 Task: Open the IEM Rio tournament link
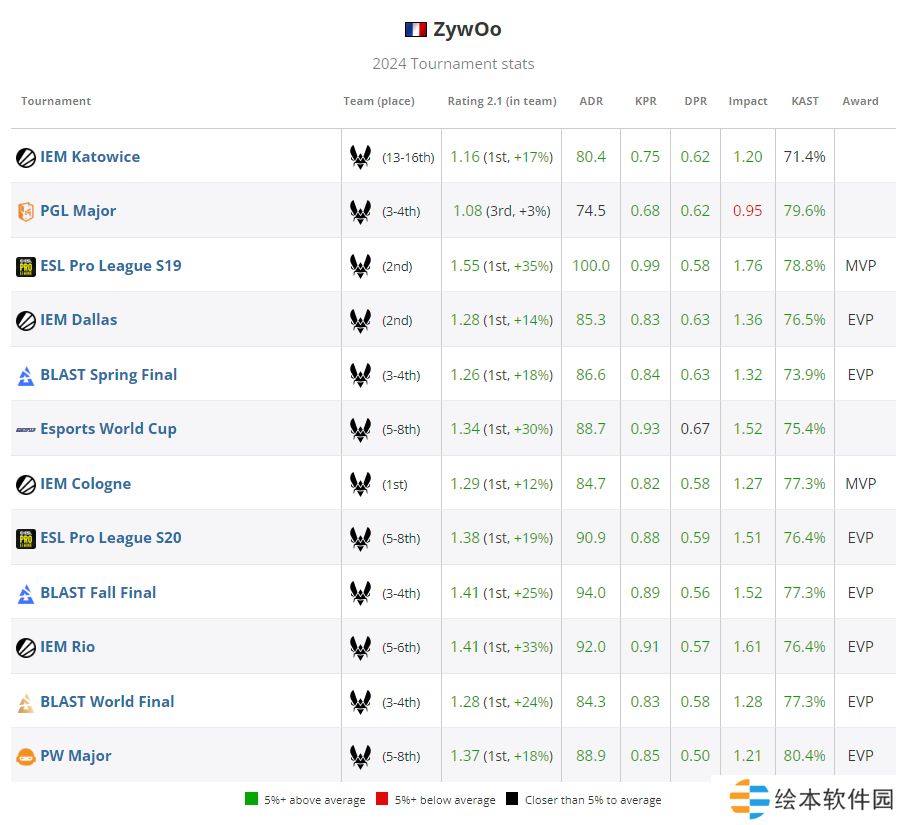pyautogui.click(x=67, y=647)
